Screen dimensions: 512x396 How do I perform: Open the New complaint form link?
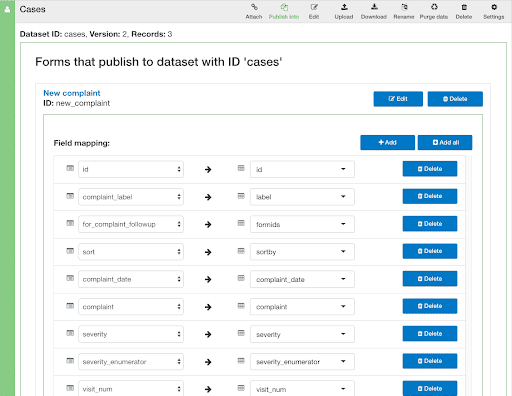[x=72, y=93]
